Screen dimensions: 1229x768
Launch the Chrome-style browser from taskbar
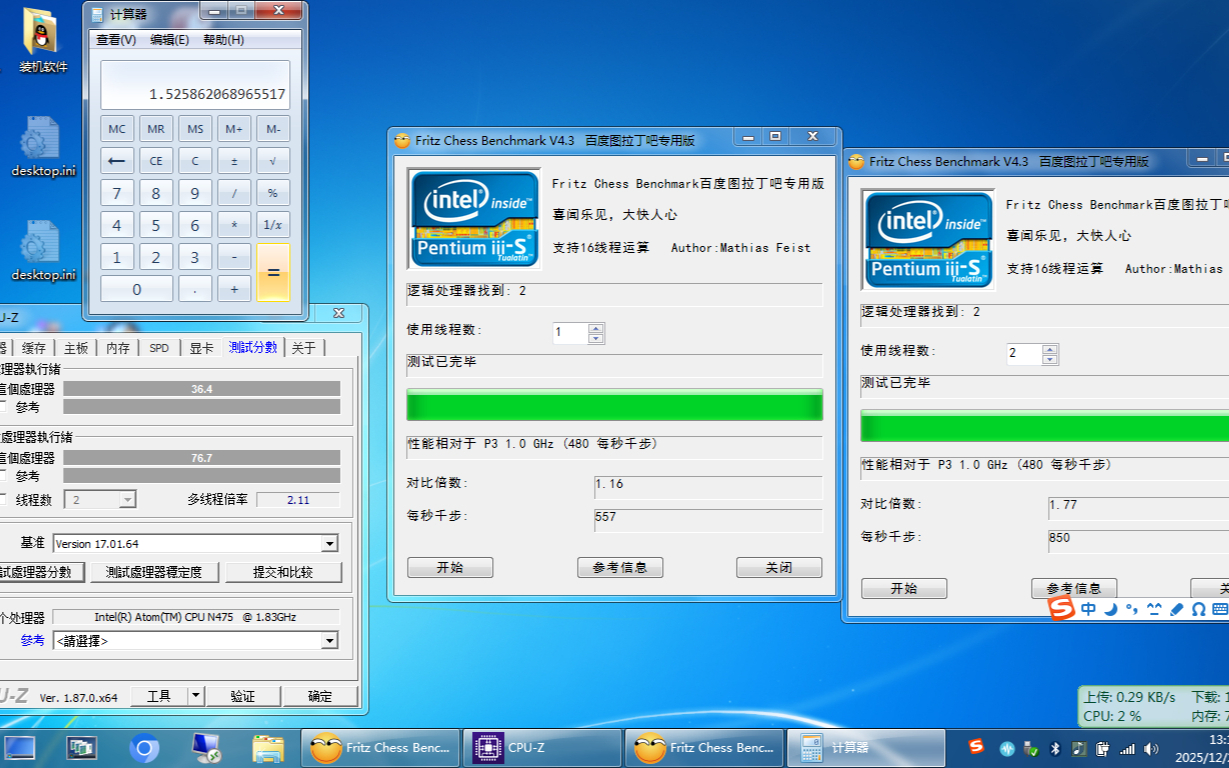coord(144,748)
